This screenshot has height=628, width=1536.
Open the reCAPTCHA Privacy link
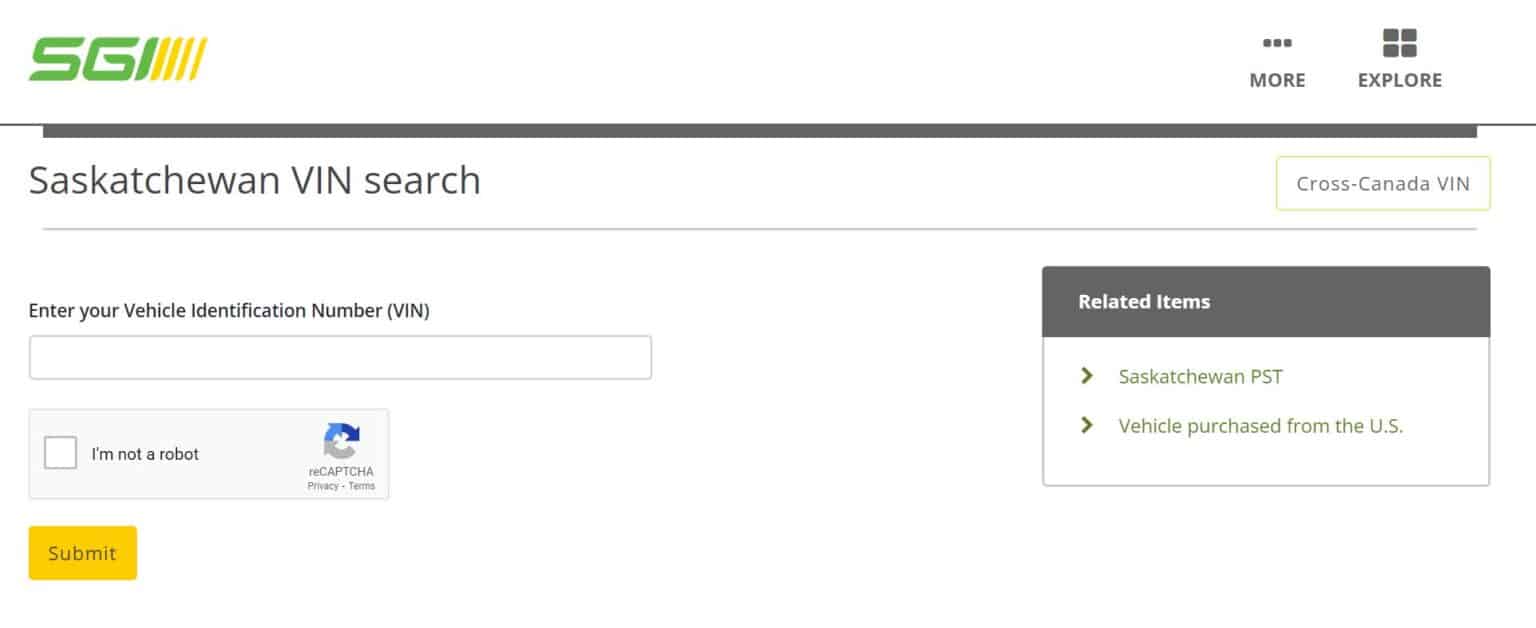pos(322,486)
